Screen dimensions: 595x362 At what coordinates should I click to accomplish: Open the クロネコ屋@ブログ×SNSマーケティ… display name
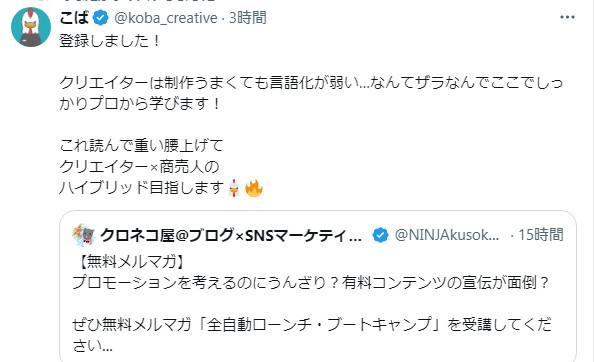[231, 235]
